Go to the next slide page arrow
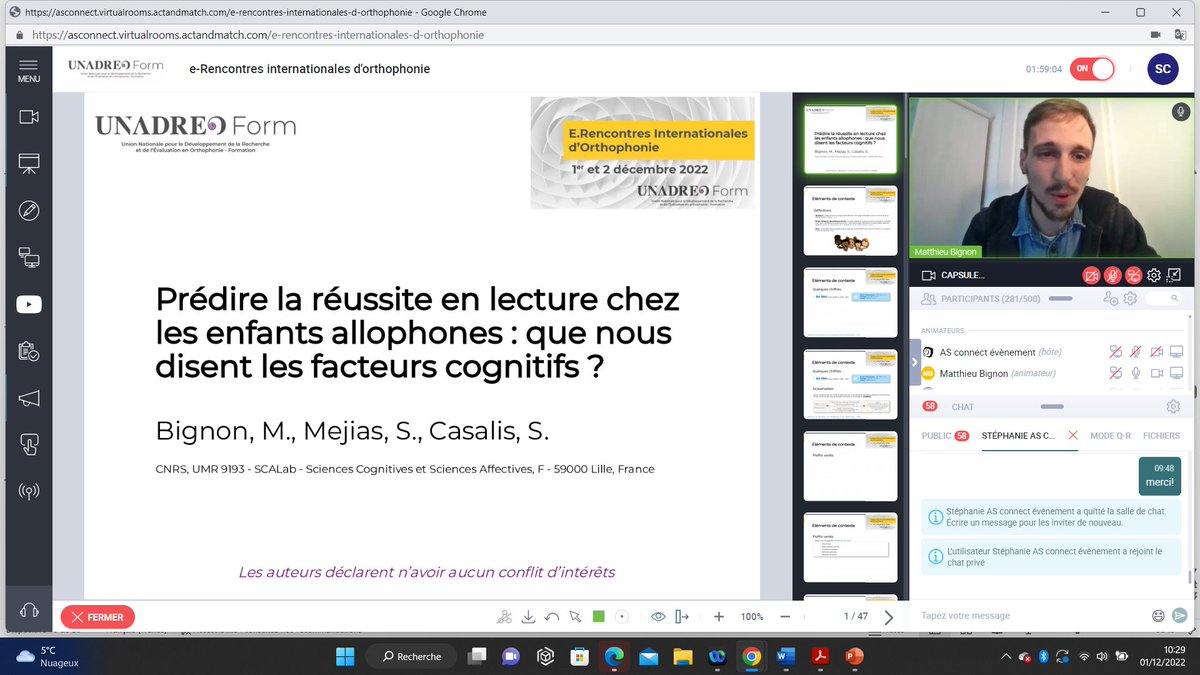 click(889, 617)
